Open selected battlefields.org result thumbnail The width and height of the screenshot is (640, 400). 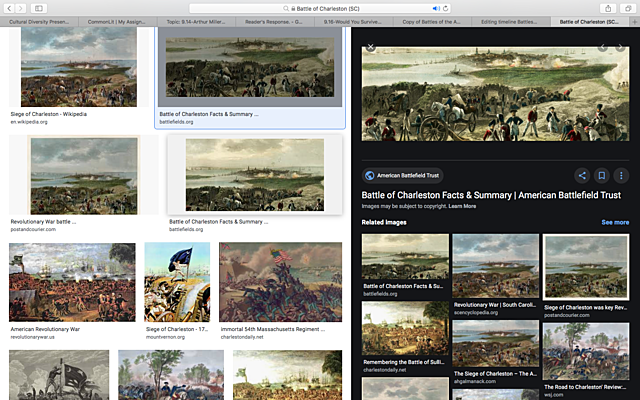coord(250,67)
